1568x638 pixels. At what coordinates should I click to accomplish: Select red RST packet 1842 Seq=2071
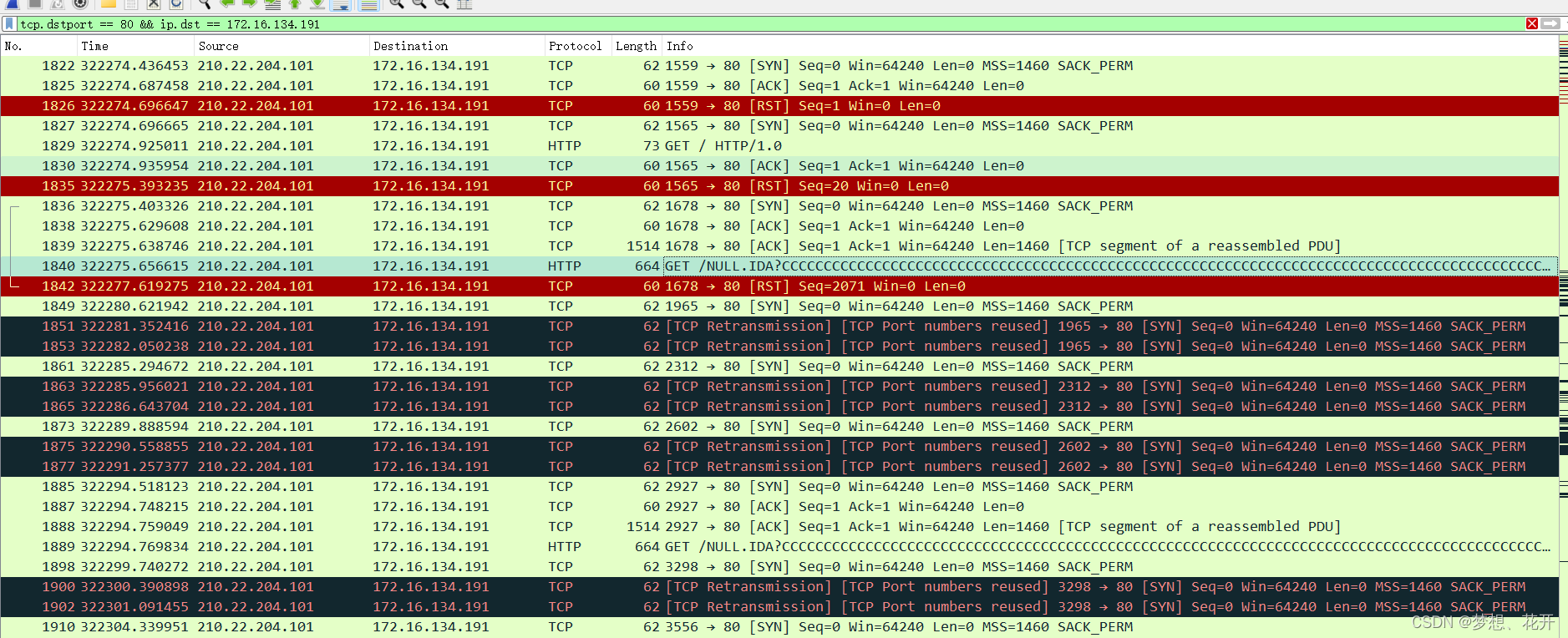pyautogui.click(x=779, y=286)
